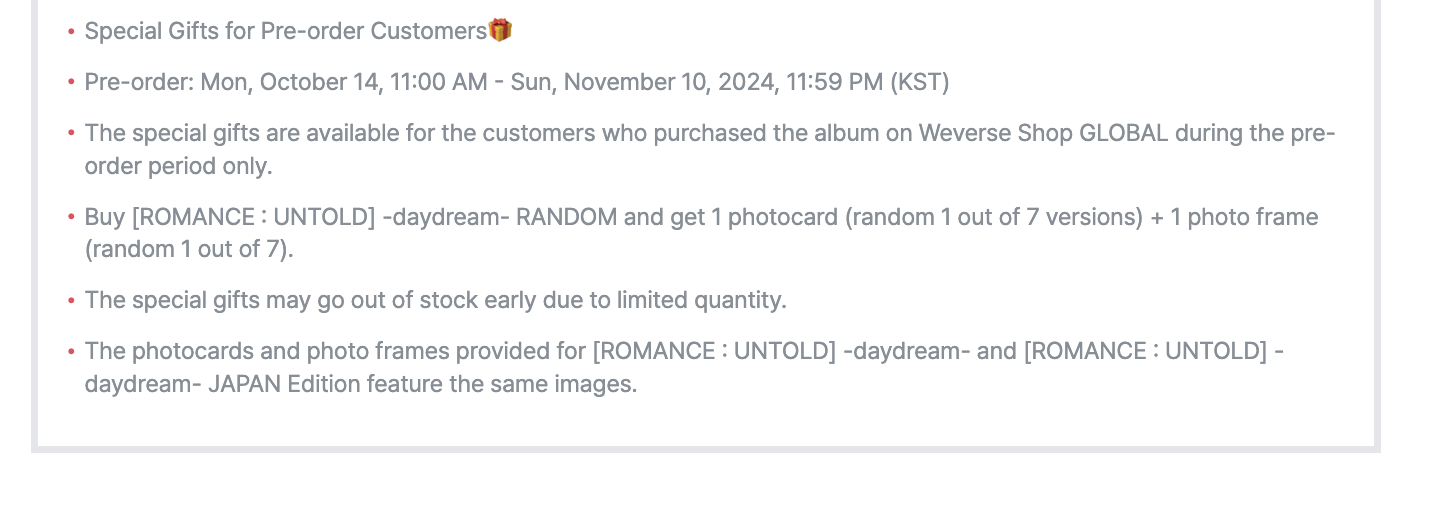Click the "order period only." line

(178, 166)
